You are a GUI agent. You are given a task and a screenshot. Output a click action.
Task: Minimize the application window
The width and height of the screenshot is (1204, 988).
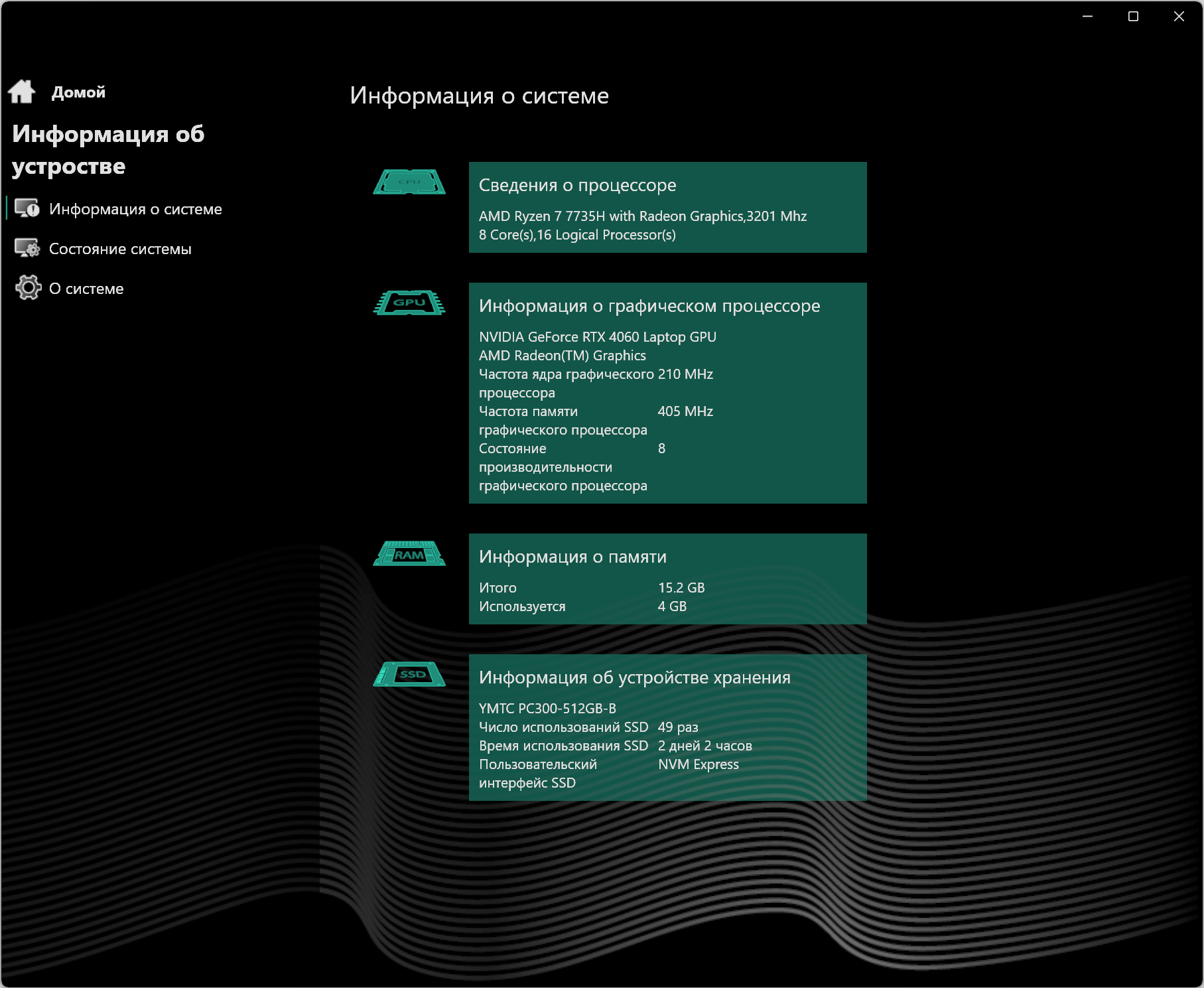pos(1088,16)
